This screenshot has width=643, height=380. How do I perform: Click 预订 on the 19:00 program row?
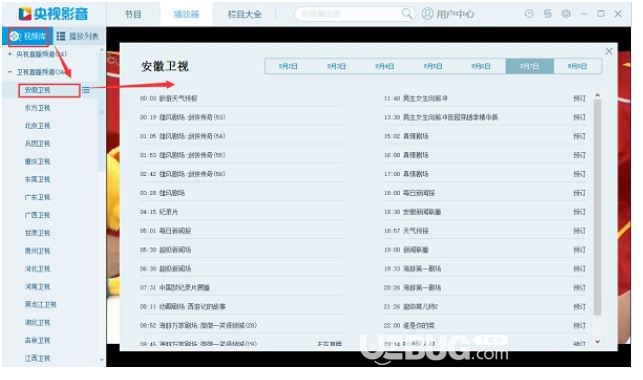(x=579, y=250)
